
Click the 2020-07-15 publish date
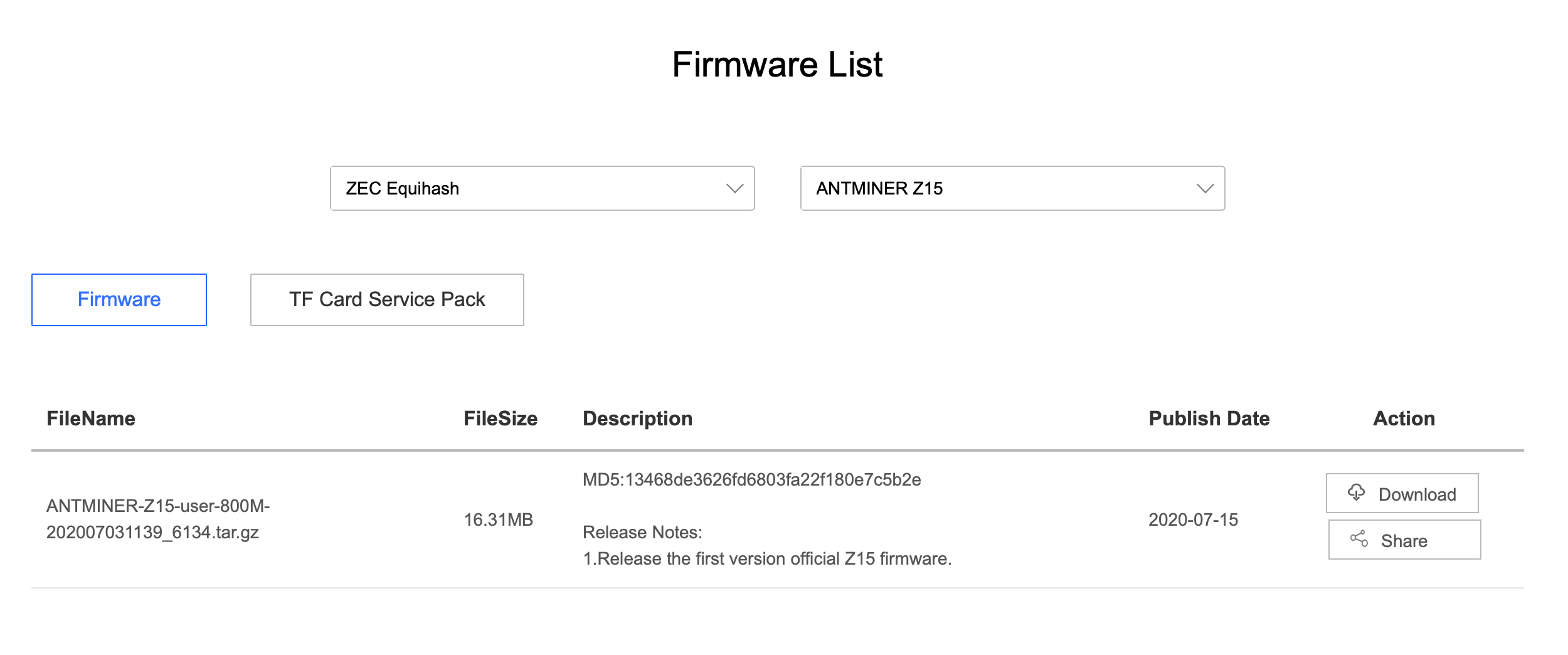(1193, 519)
